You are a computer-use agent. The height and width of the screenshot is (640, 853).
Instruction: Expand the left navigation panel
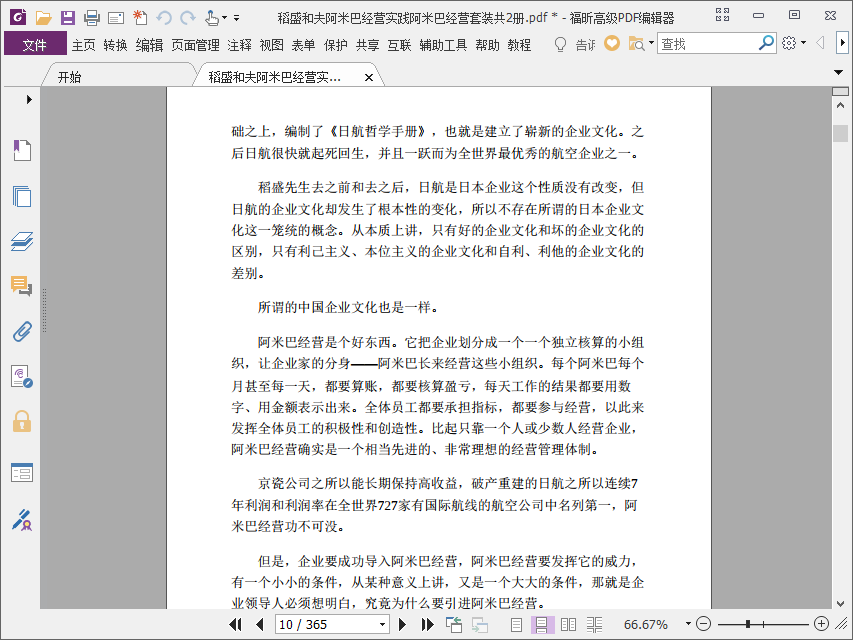(29, 100)
